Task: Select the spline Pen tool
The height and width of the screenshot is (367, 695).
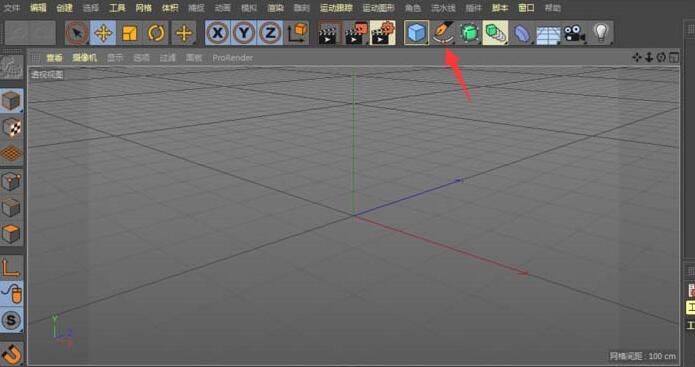Action: coord(443,33)
